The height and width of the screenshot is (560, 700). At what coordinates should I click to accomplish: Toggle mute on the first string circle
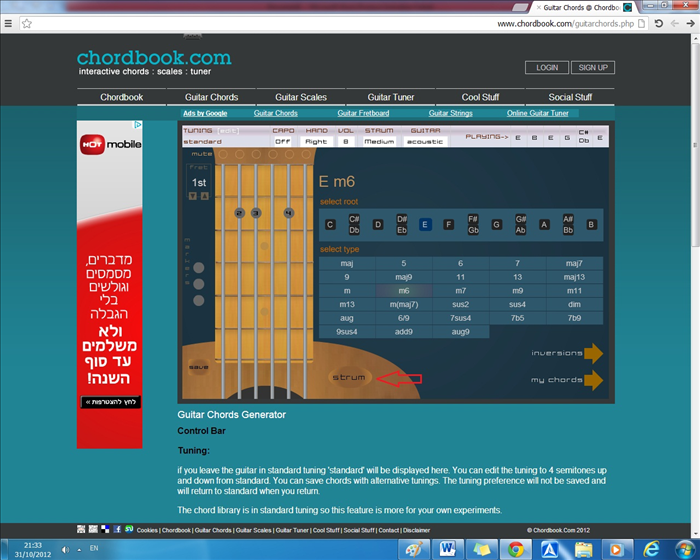pyautogui.click(x=223, y=155)
